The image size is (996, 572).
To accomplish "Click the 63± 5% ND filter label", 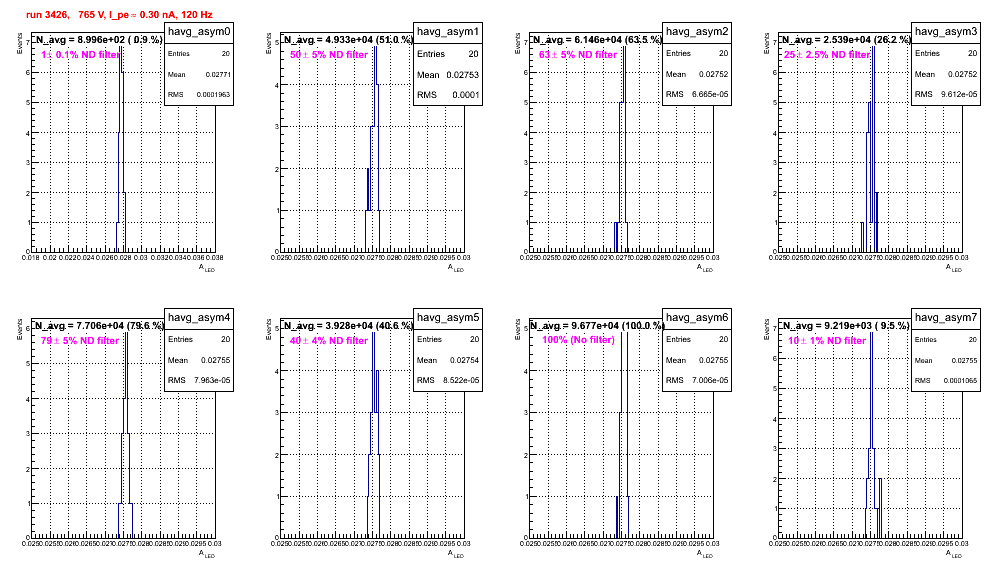I will click(x=578, y=55).
